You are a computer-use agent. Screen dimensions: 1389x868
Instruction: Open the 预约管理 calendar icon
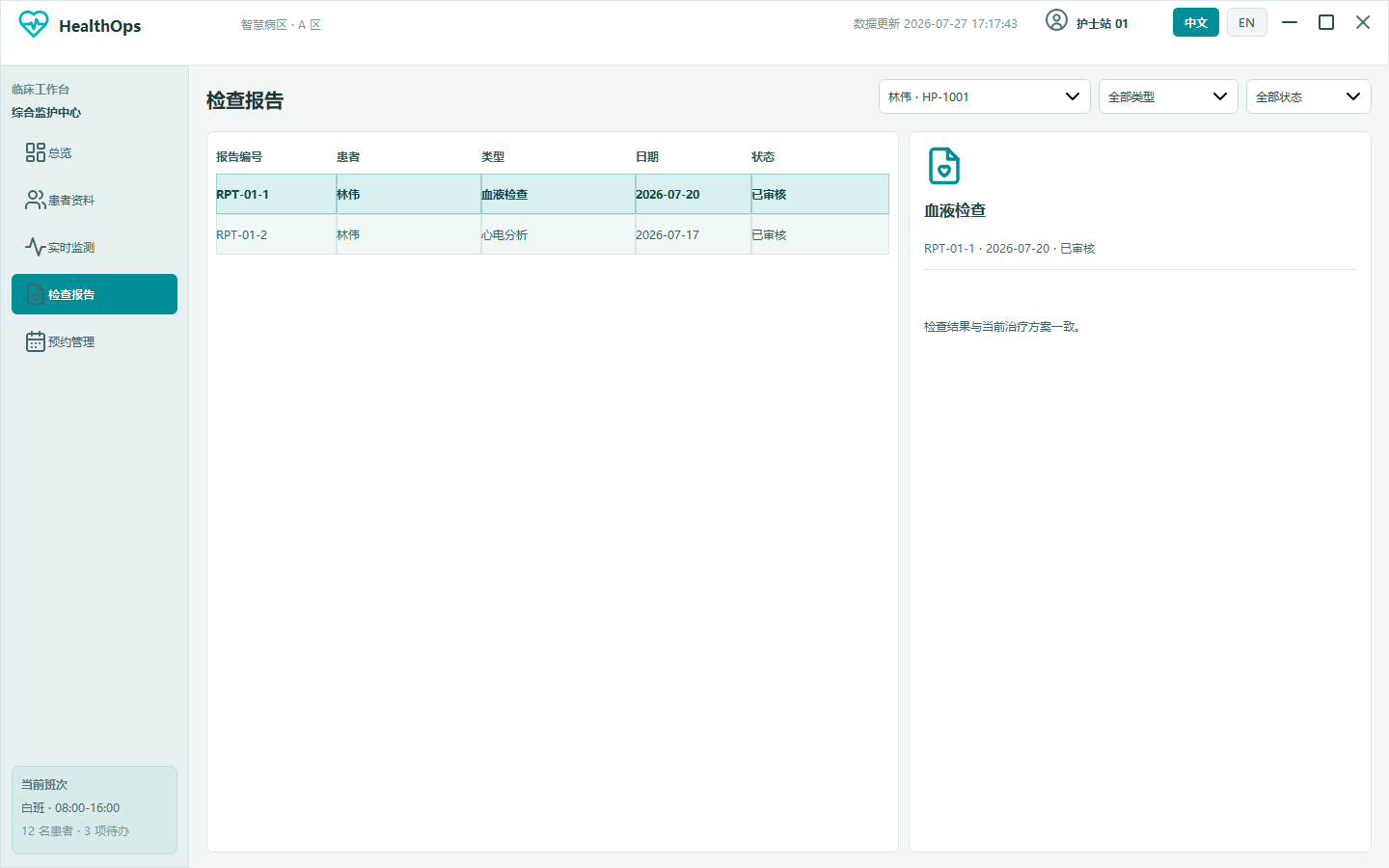pyautogui.click(x=36, y=341)
